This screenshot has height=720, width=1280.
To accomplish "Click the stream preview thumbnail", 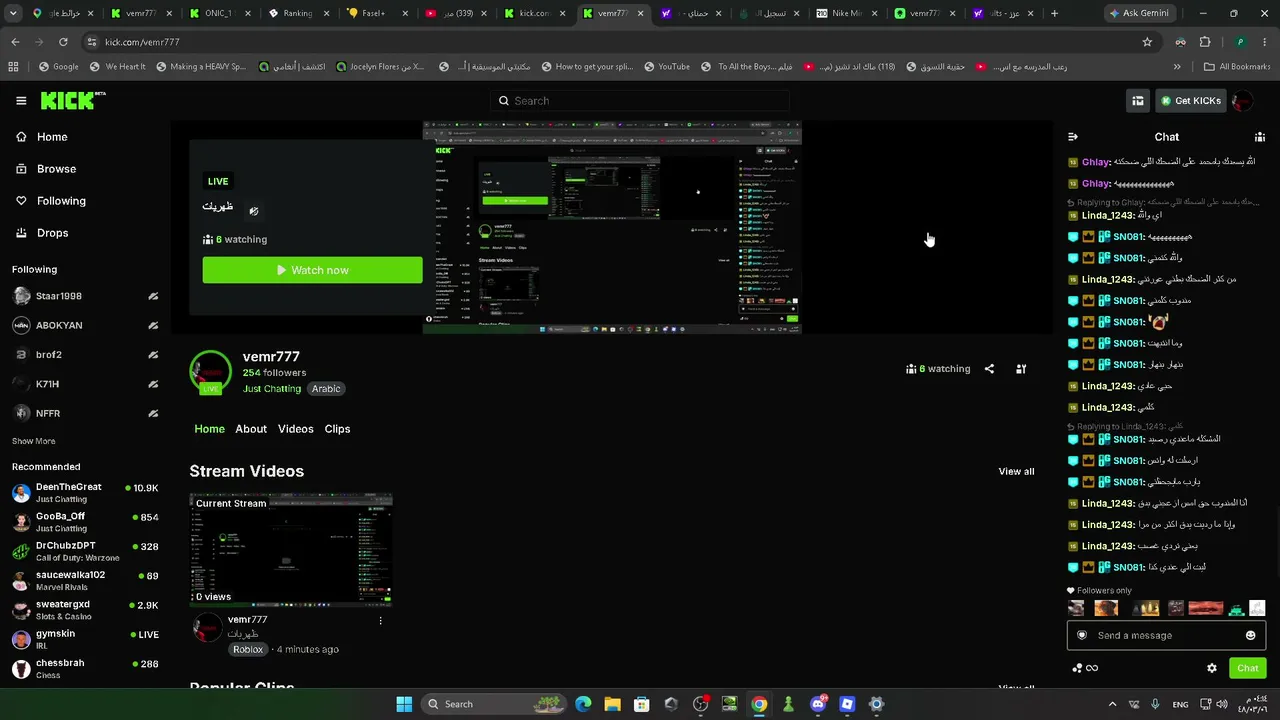I will 612,227.
